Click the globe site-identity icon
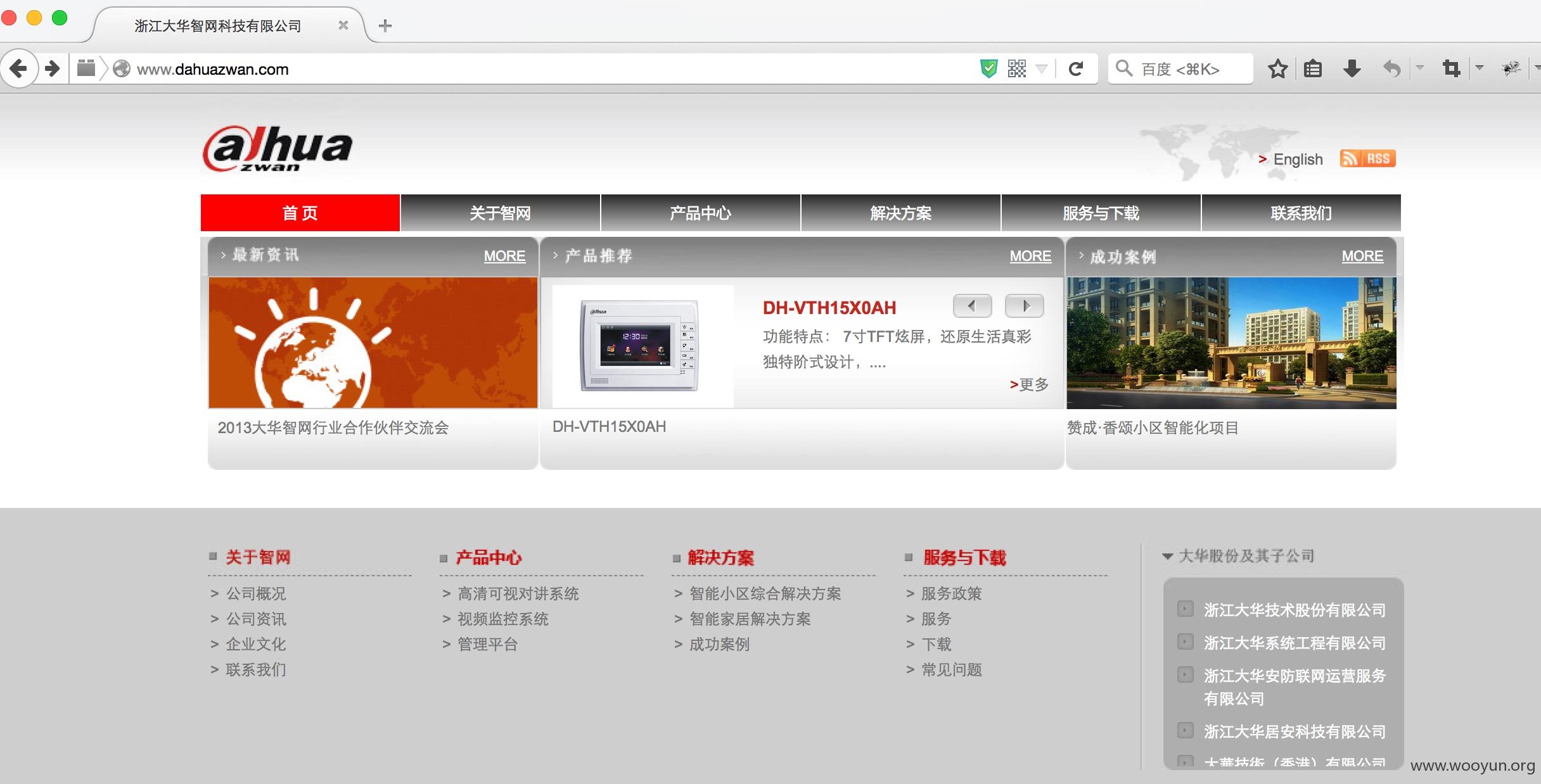The image size is (1541, 784). click(121, 68)
